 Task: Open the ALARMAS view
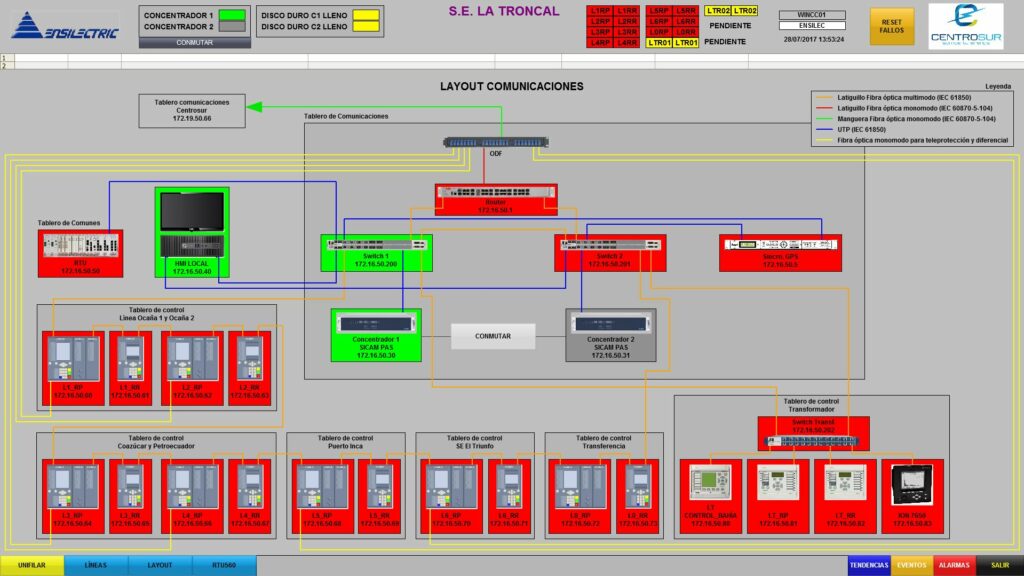pyautogui.click(x=954, y=565)
